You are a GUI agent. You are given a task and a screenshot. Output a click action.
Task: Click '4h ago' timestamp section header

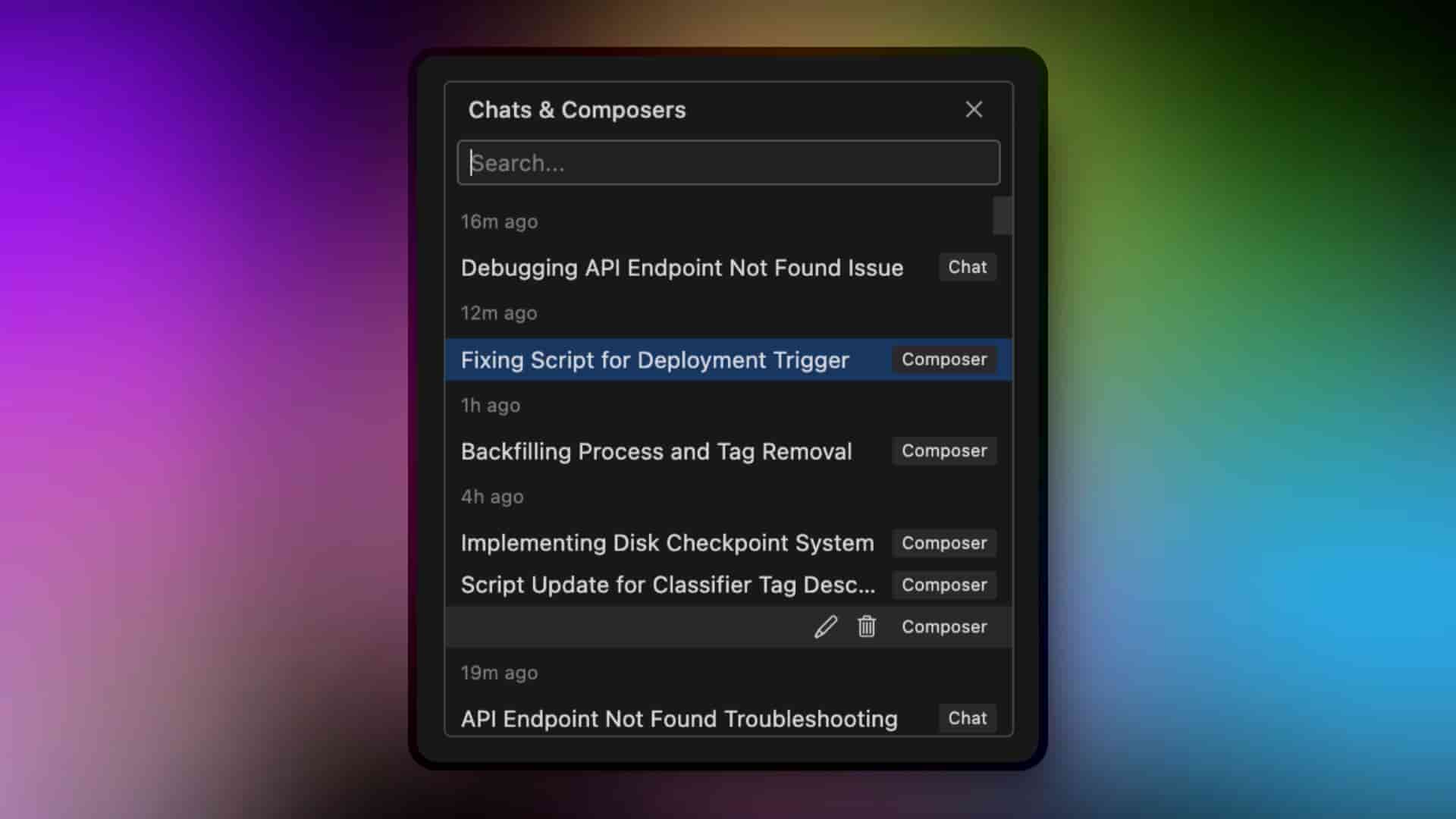click(492, 497)
